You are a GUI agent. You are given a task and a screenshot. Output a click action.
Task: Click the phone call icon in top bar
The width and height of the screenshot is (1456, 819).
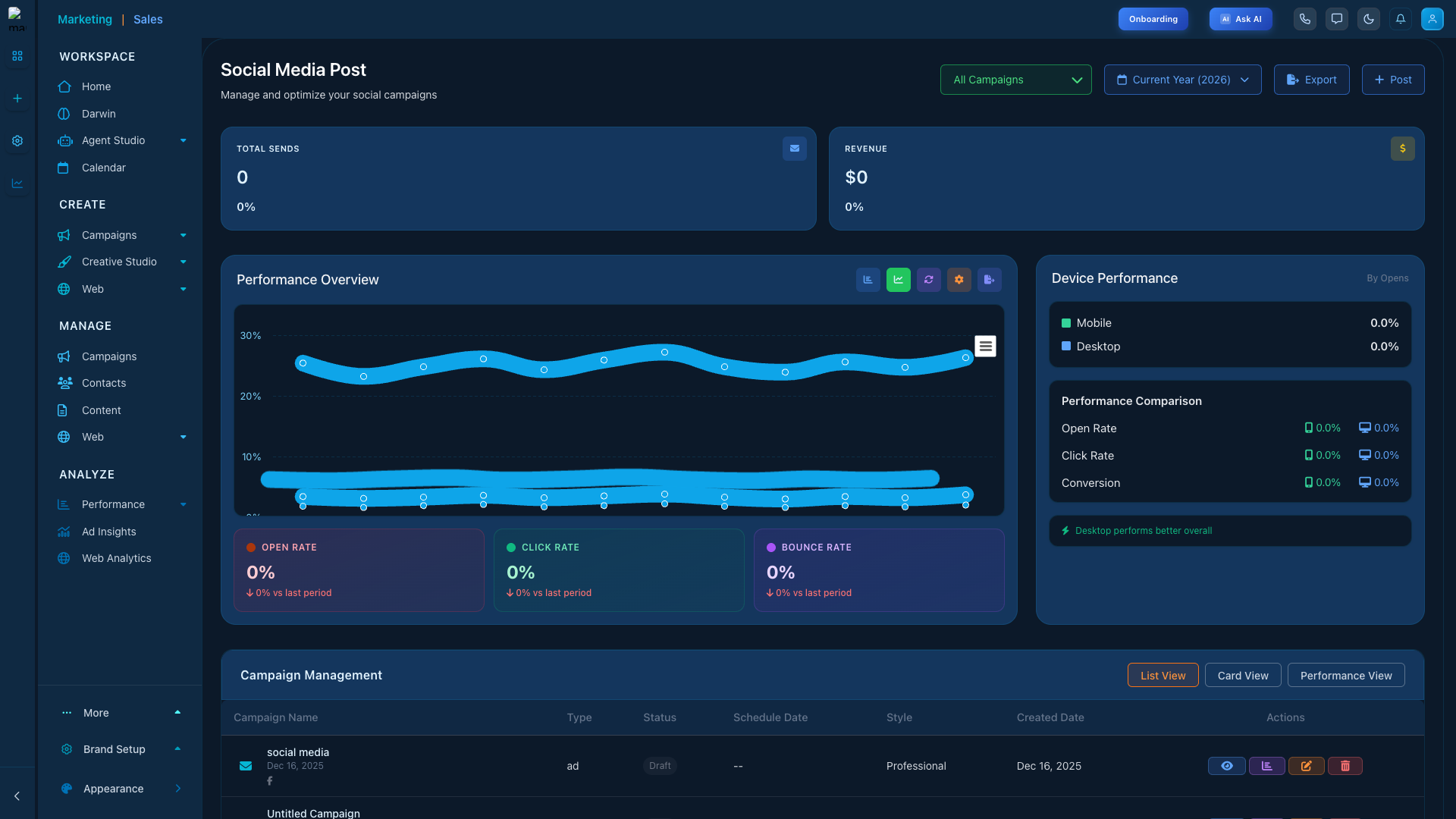pos(1304,19)
